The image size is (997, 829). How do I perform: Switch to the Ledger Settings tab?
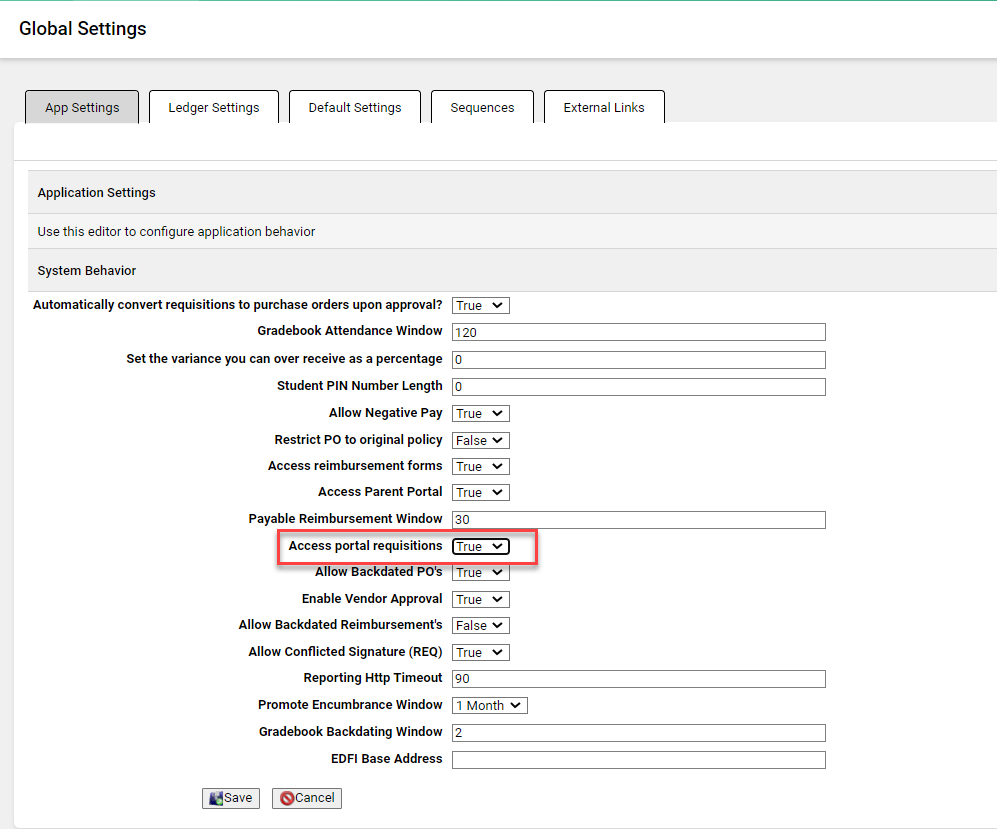click(213, 107)
